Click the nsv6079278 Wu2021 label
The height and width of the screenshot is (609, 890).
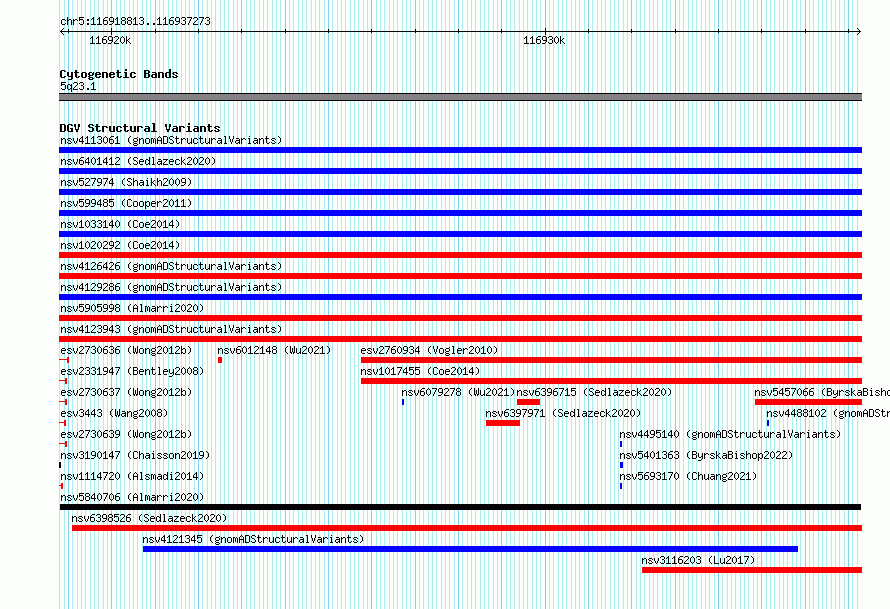(x=458, y=392)
